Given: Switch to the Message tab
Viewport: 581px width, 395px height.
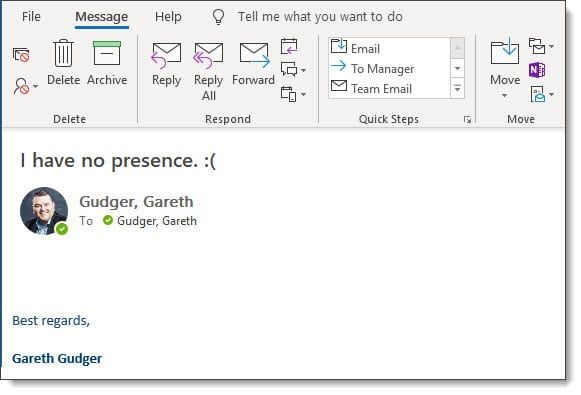Looking at the screenshot, I should pos(102,17).
